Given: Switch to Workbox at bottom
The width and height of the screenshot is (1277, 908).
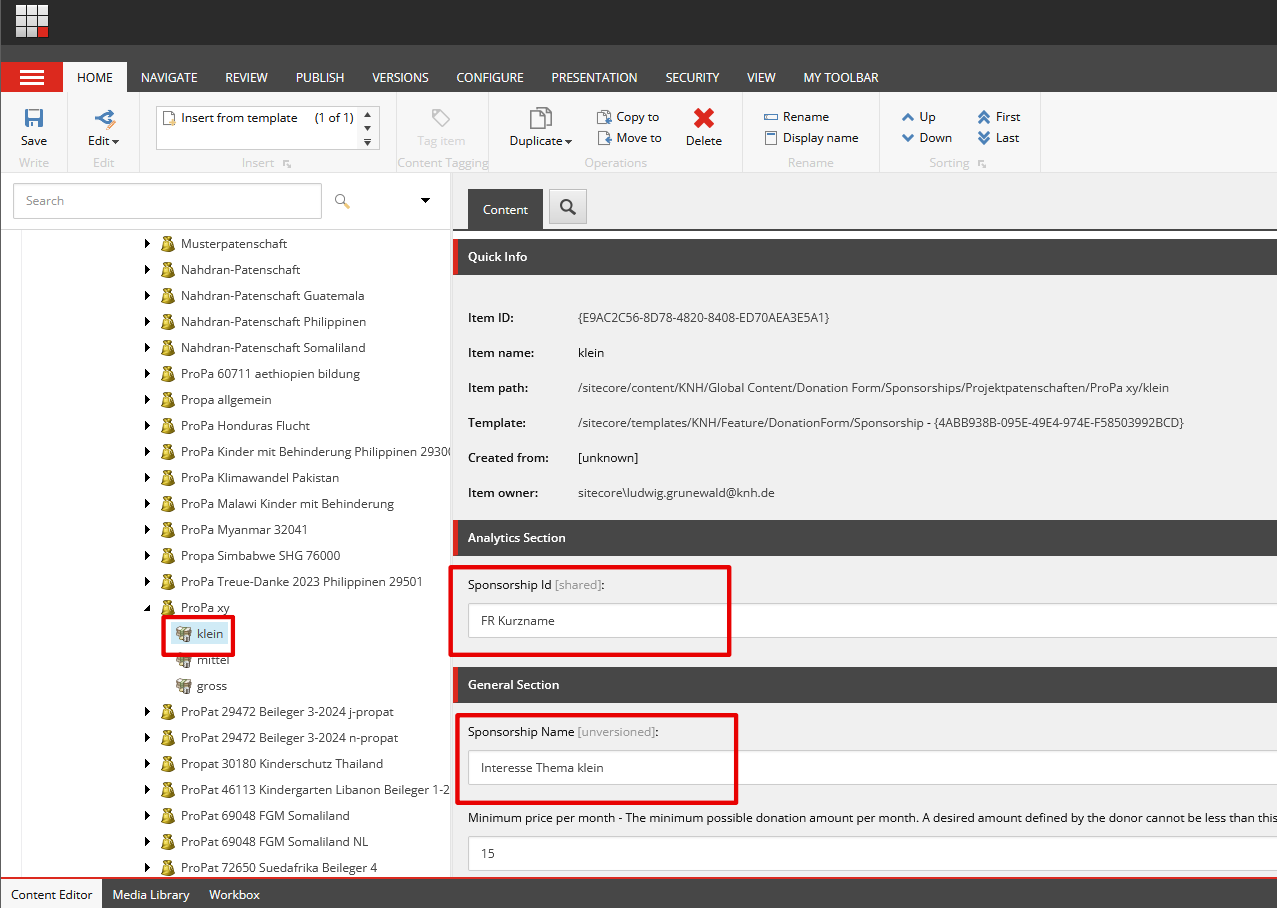Looking at the screenshot, I should 234,895.
